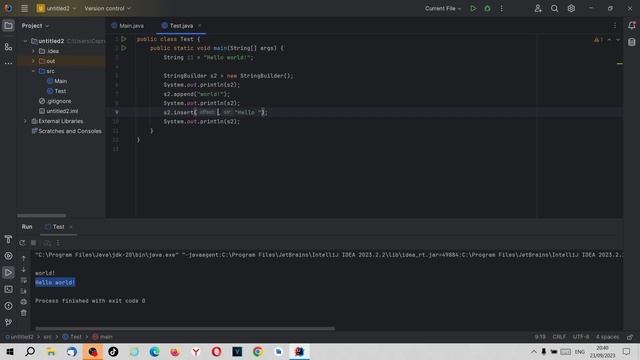The image size is (640, 360).
Task: Open the Build hammer tool window
Action: click(8, 239)
